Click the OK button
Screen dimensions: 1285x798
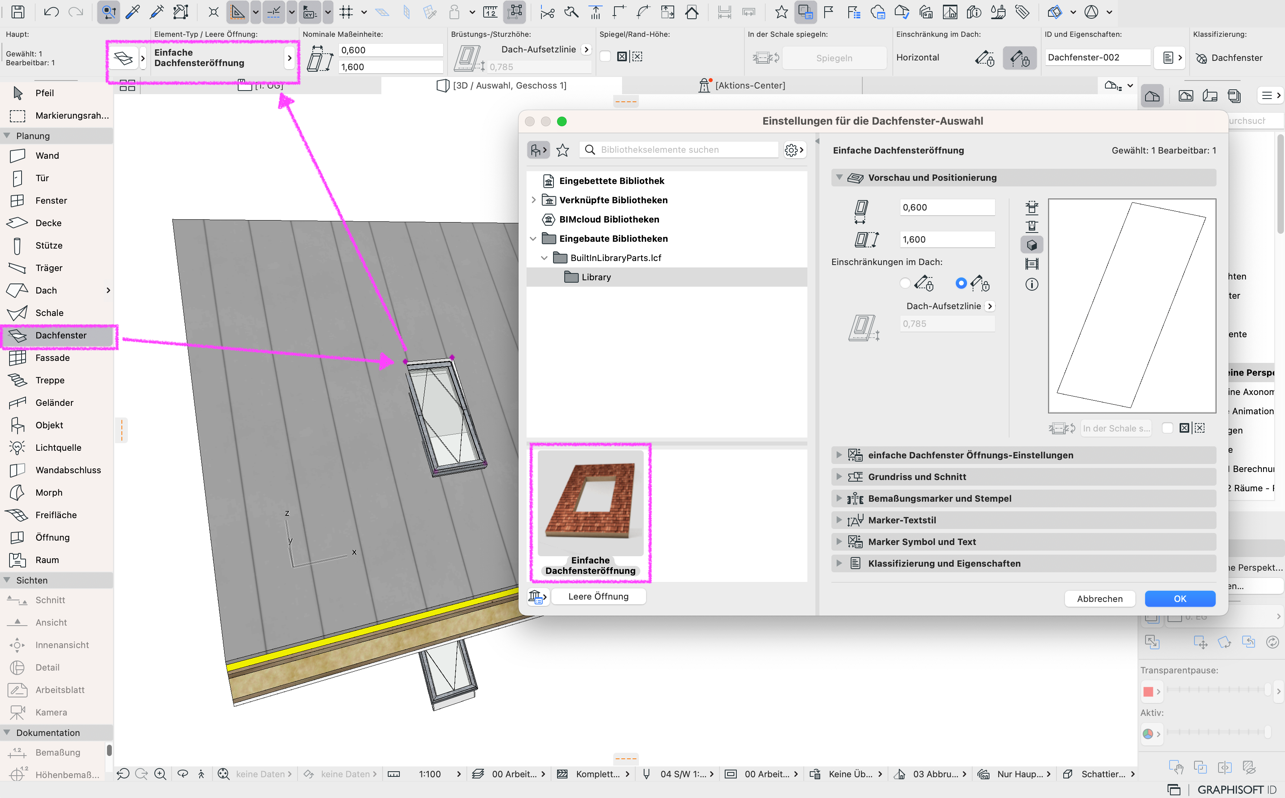(x=1180, y=599)
